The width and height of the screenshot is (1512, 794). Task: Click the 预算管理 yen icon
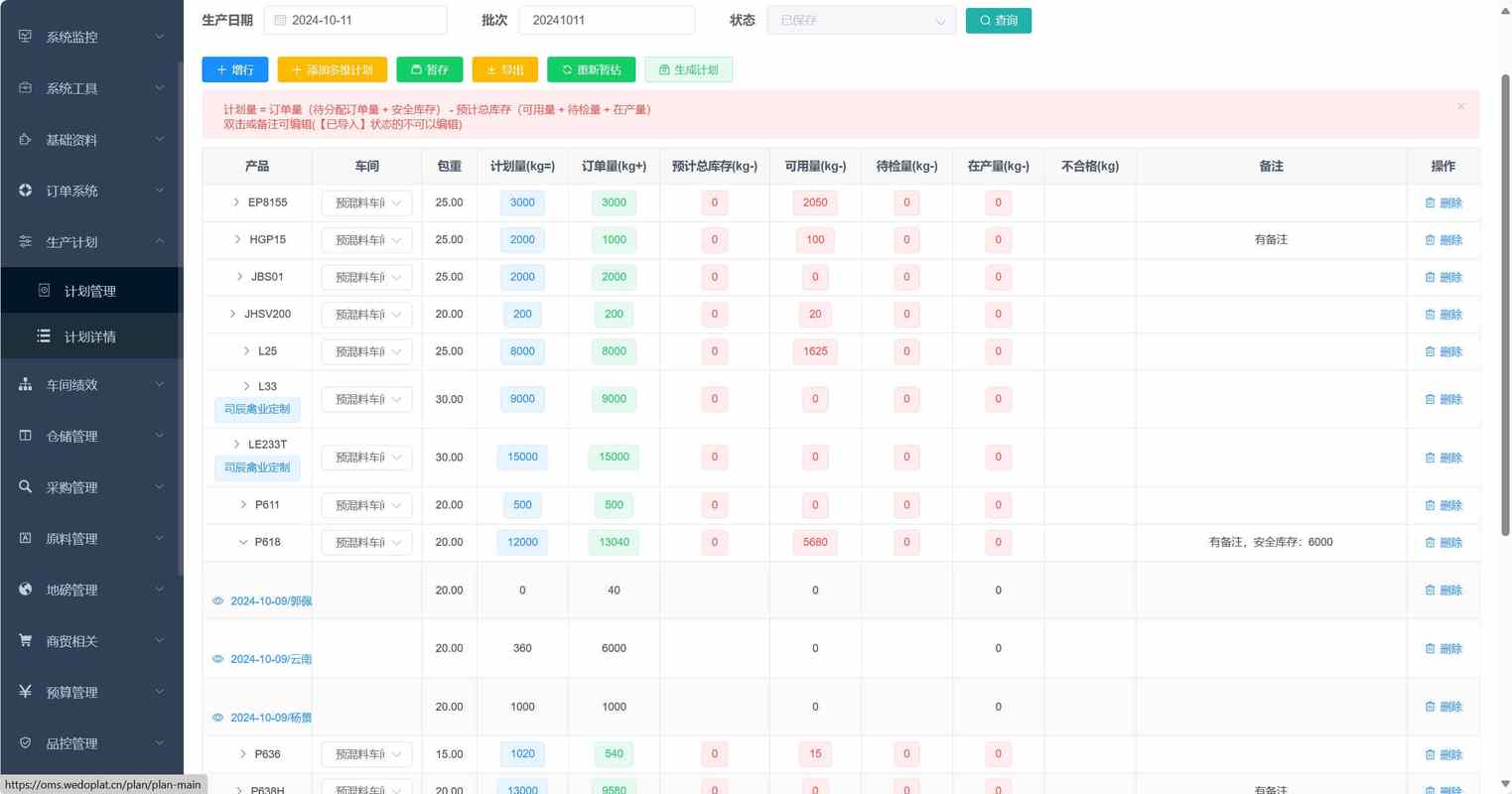click(x=25, y=691)
